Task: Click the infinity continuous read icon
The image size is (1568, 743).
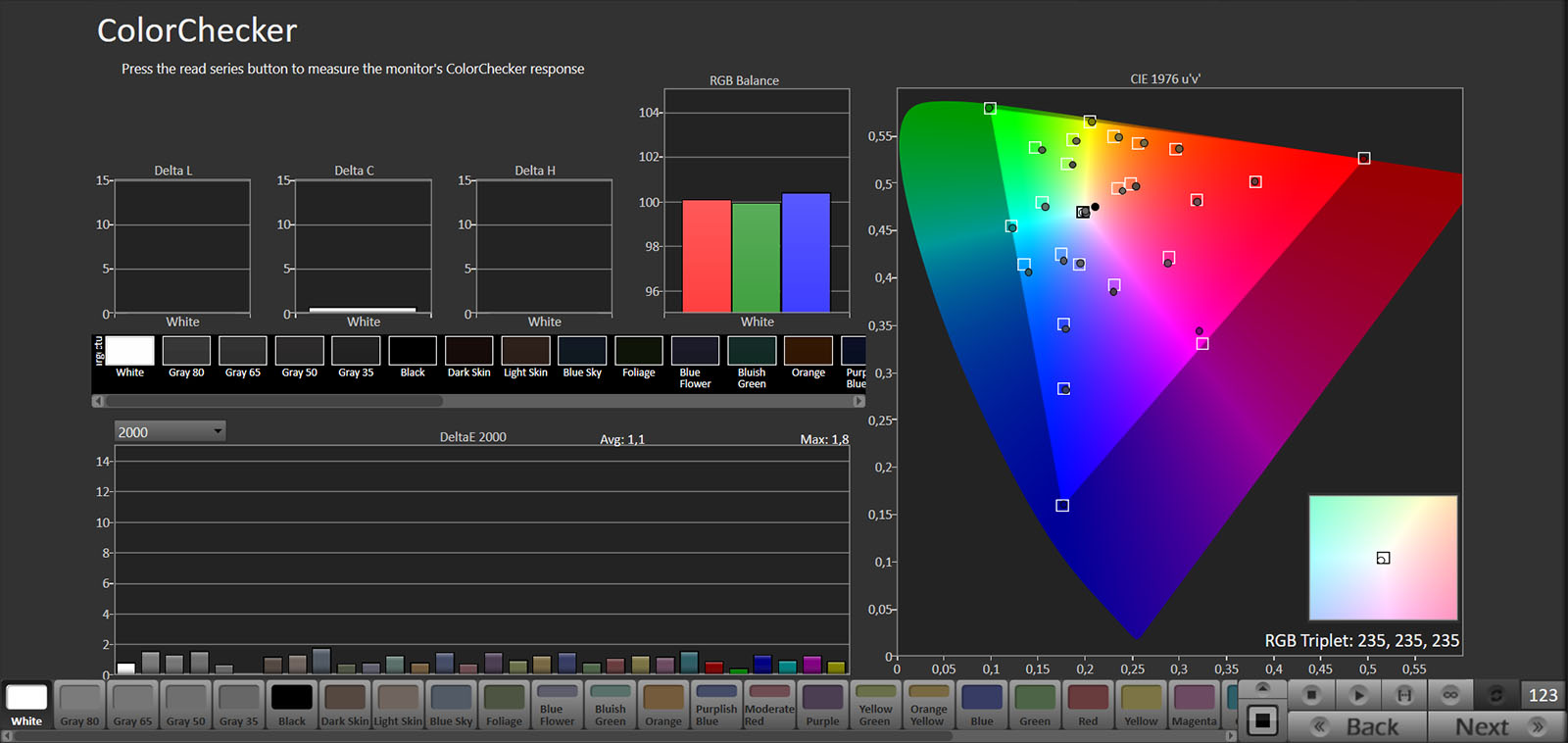Action: pos(1449,695)
